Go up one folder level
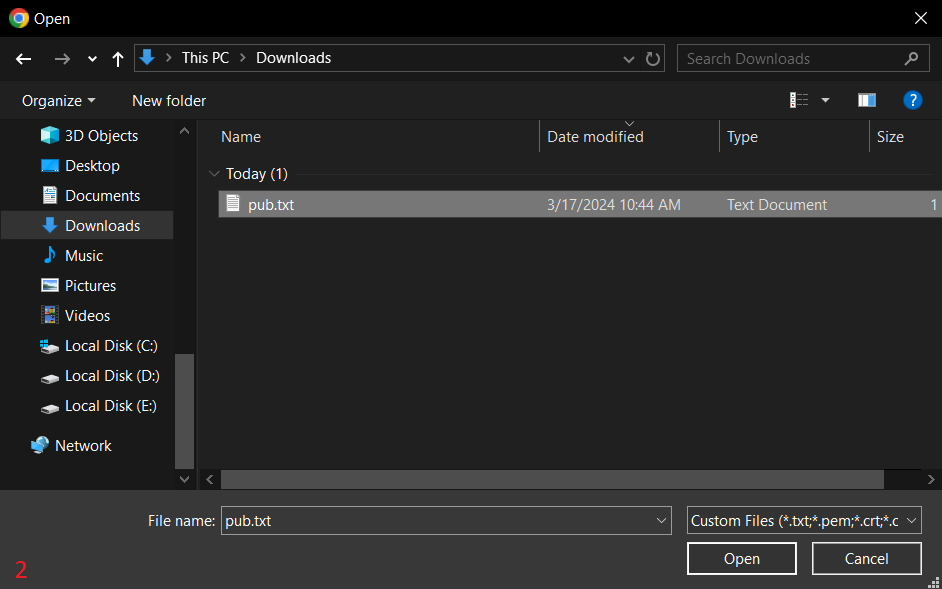This screenshot has width=942, height=589. (x=118, y=58)
